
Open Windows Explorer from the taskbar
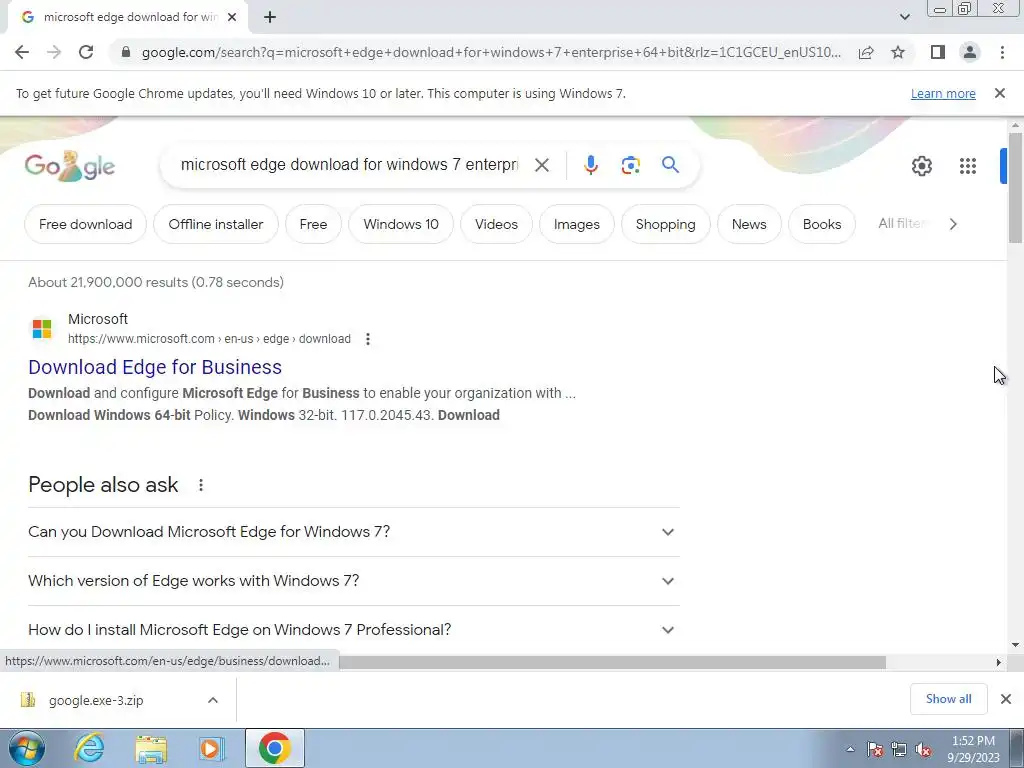[x=151, y=748]
